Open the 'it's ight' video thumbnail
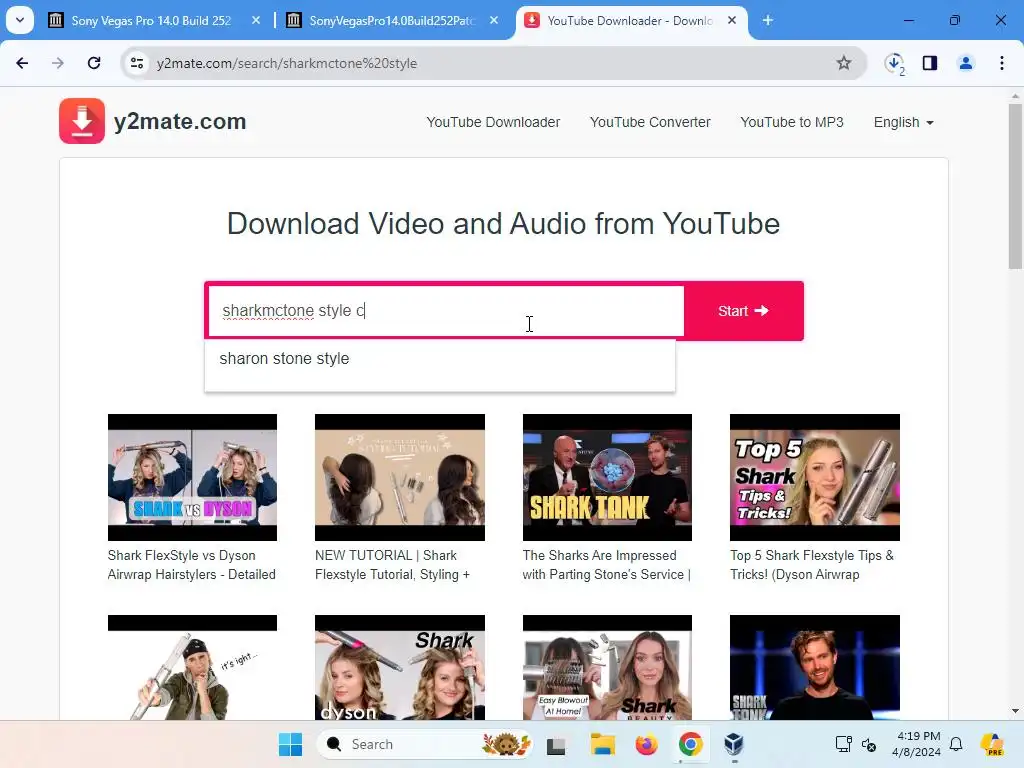The image size is (1024, 768). click(192, 667)
